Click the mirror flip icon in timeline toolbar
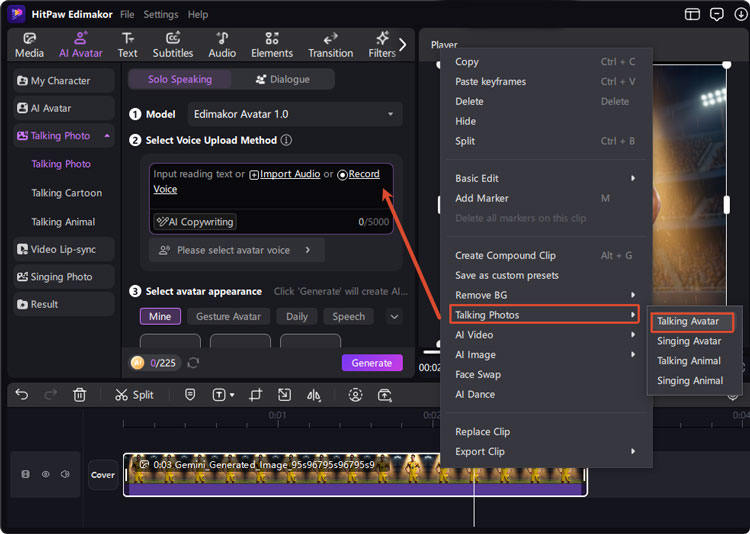750x534 pixels. pyautogui.click(x=314, y=395)
